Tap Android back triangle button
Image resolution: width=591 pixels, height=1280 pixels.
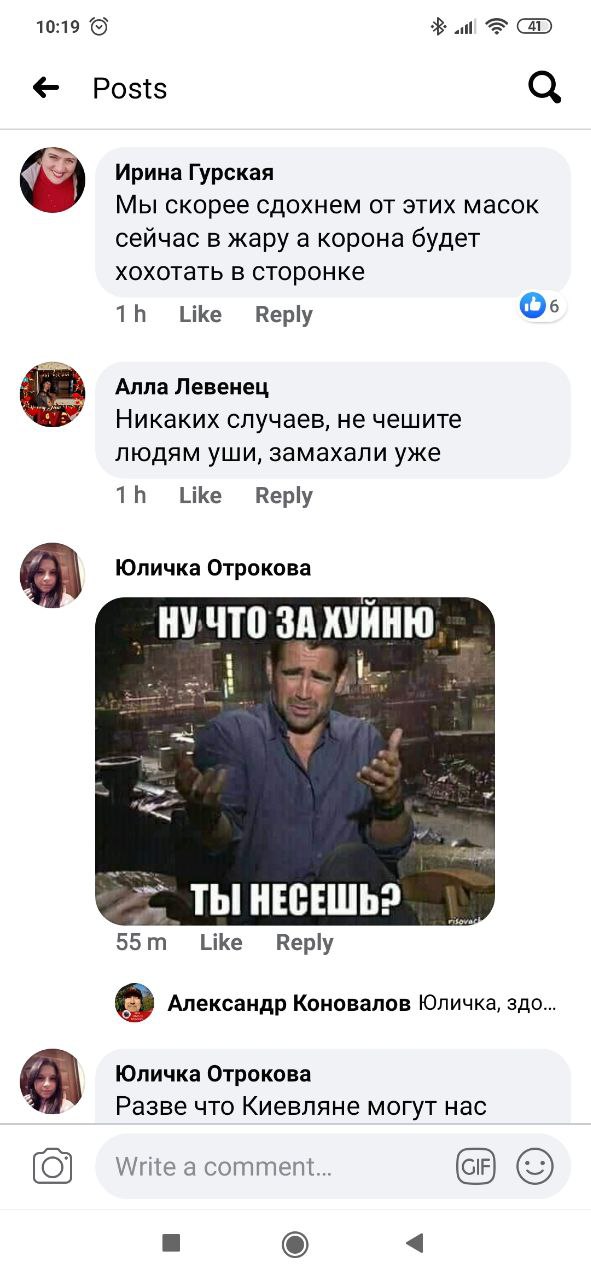tap(415, 1243)
